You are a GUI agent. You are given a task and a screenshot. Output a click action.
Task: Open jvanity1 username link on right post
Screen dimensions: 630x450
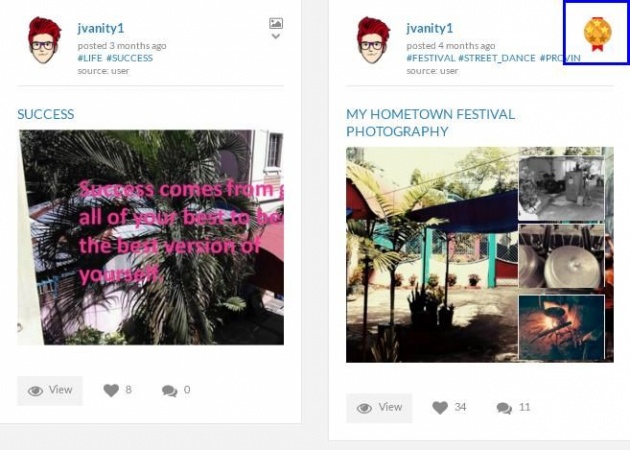[430, 28]
